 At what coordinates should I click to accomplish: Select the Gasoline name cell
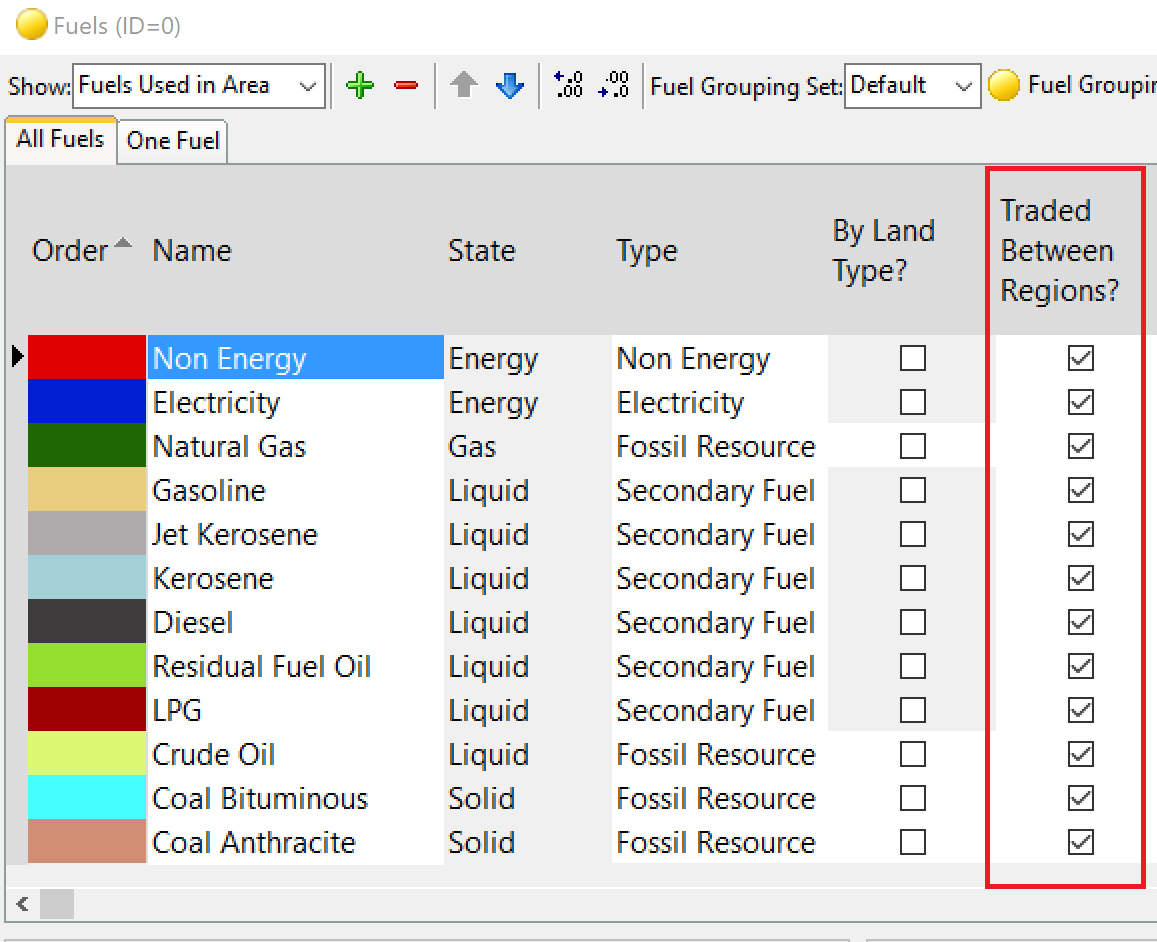296,491
